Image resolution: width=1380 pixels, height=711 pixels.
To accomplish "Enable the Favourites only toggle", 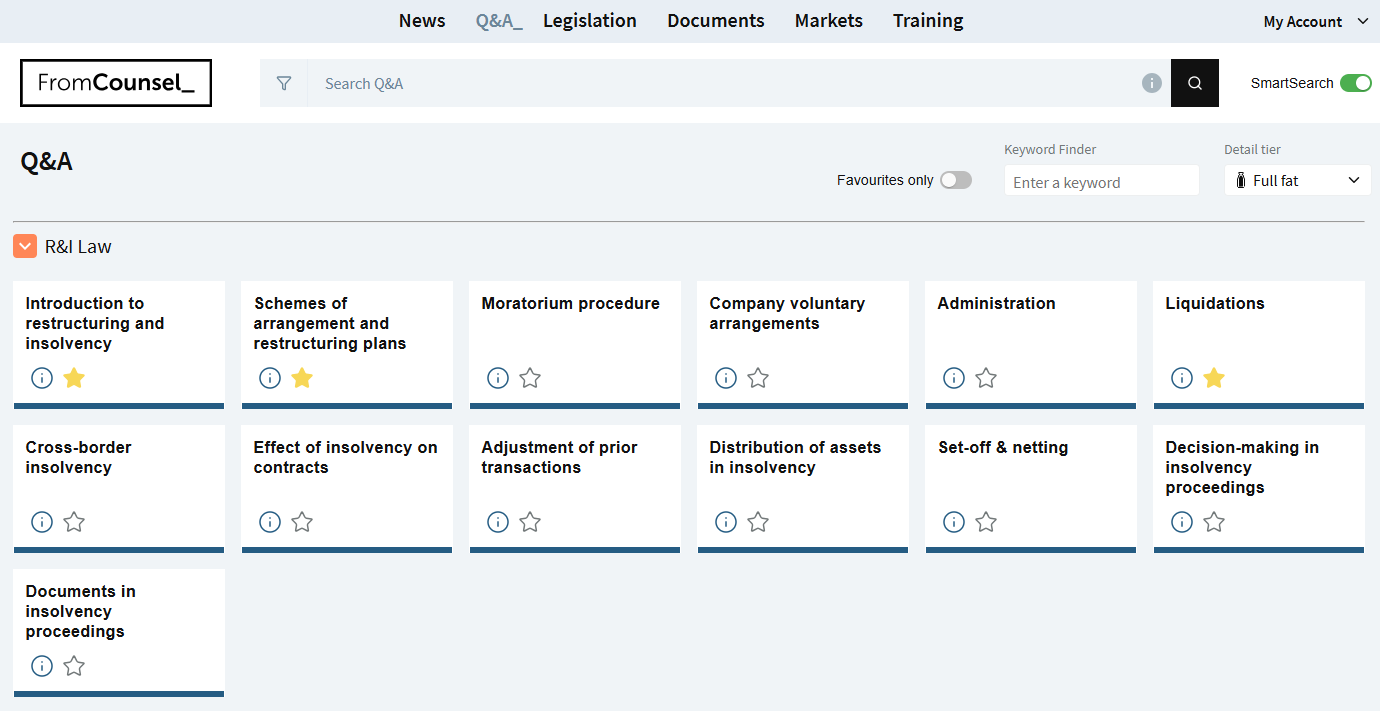I will pyautogui.click(x=955, y=180).
